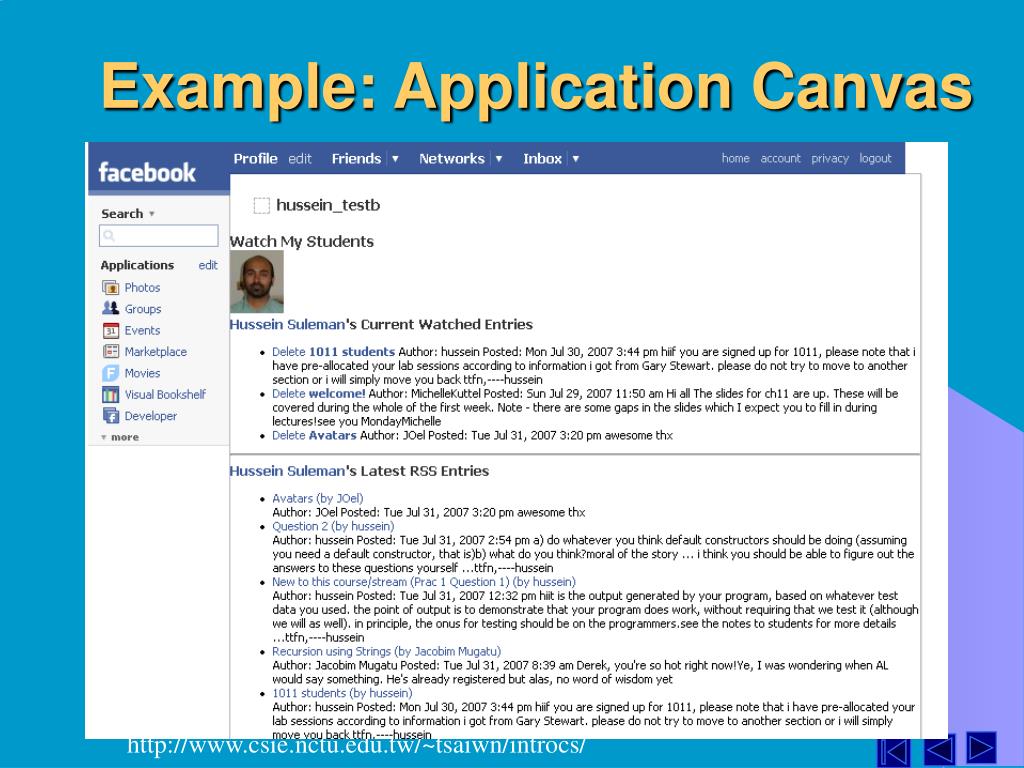Image resolution: width=1024 pixels, height=768 pixels.
Task: Open the Friends menu
Action: point(356,159)
